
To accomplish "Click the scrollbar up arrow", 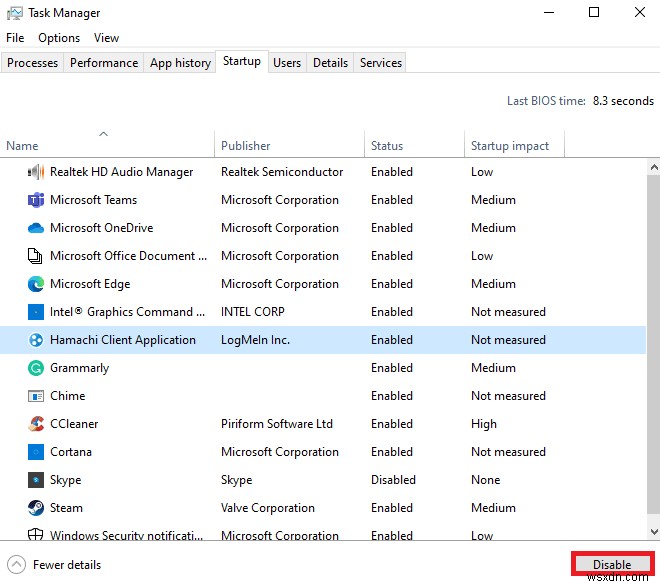I will point(654,167).
